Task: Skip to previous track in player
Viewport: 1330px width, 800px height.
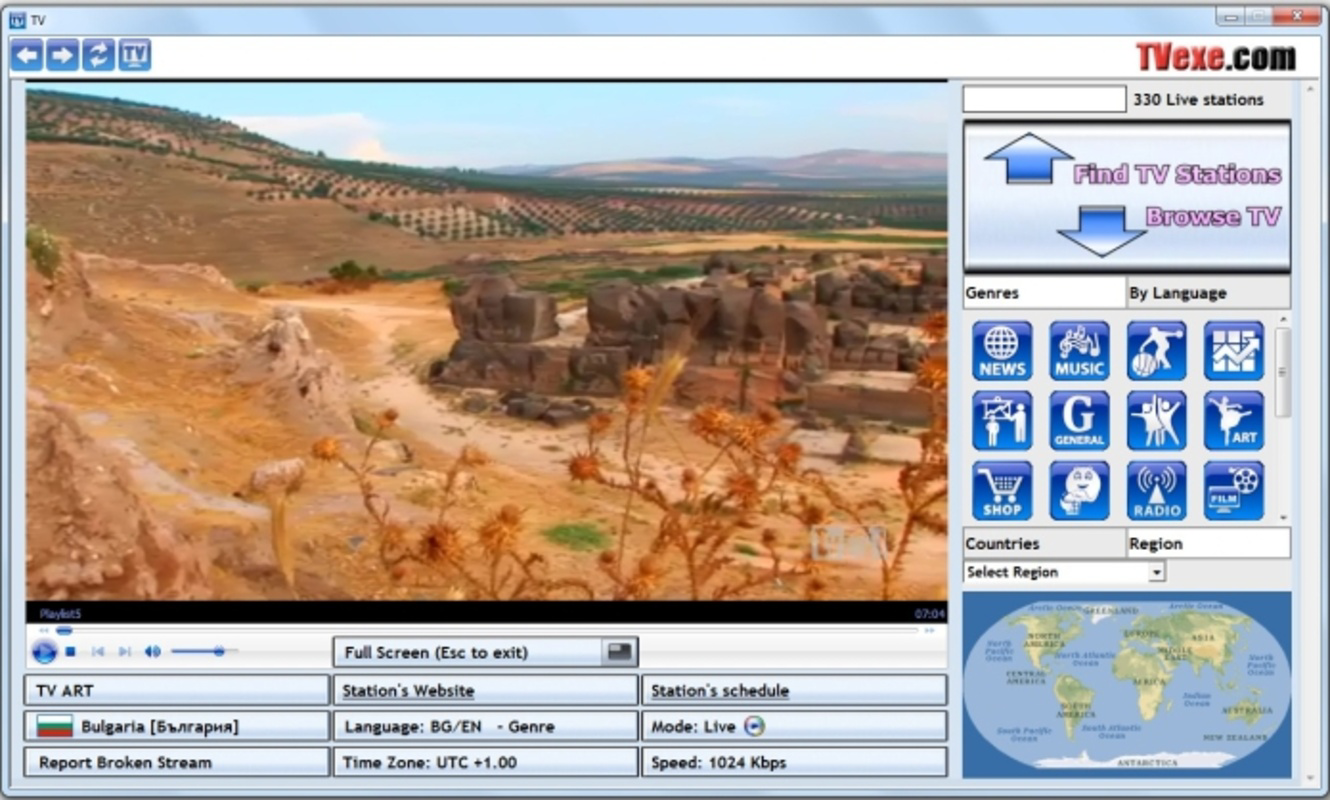Action: pos(98,652)
